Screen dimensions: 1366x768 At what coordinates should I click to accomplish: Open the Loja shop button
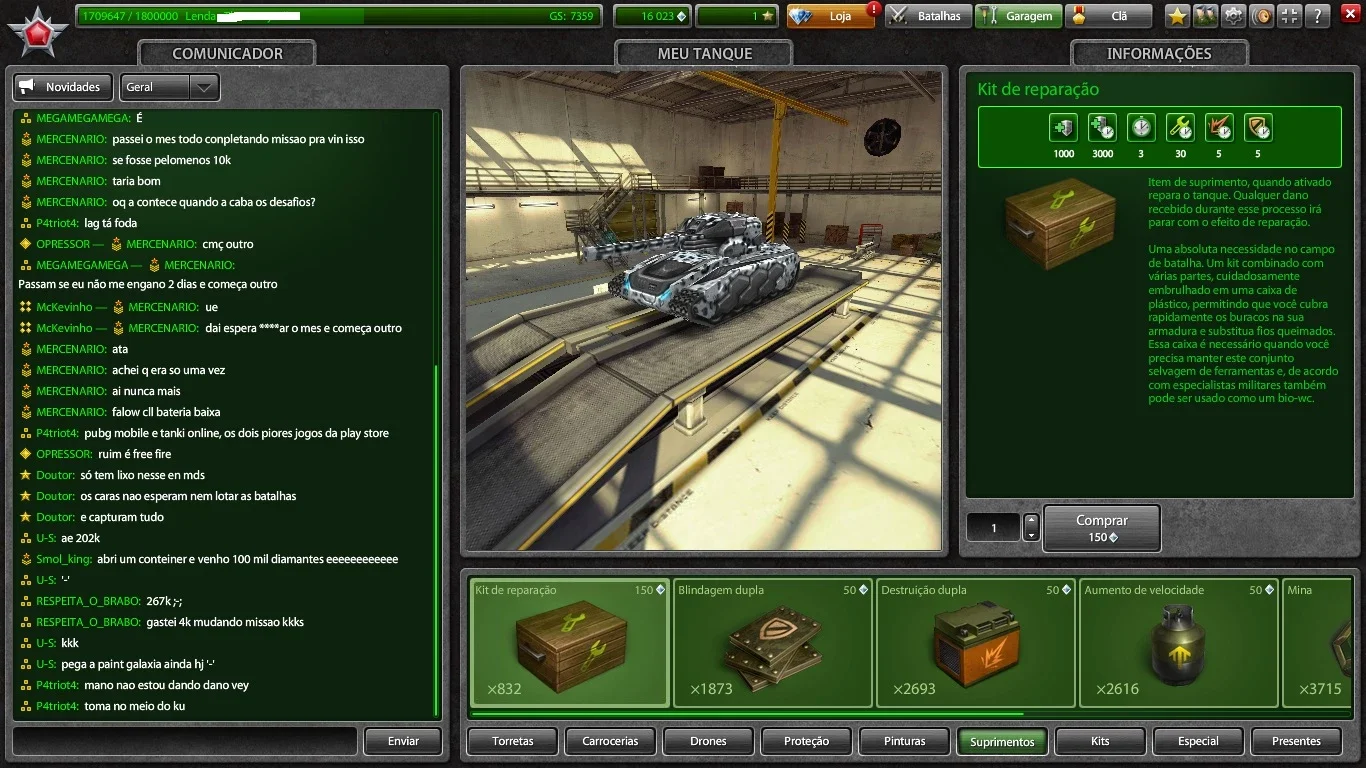pyautogui.click(x=831, y=16)
